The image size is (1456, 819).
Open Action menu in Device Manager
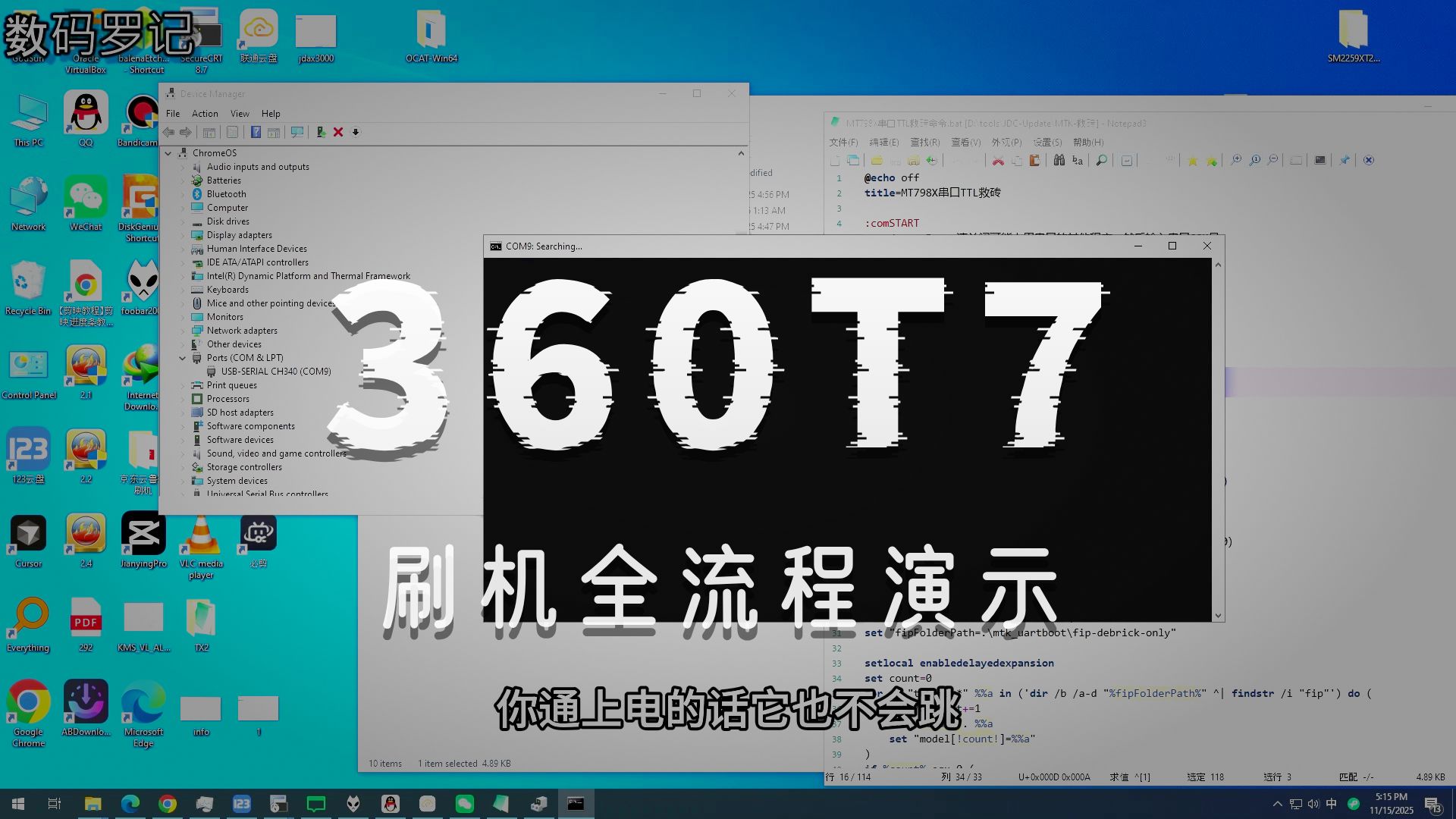click(205, 114)
